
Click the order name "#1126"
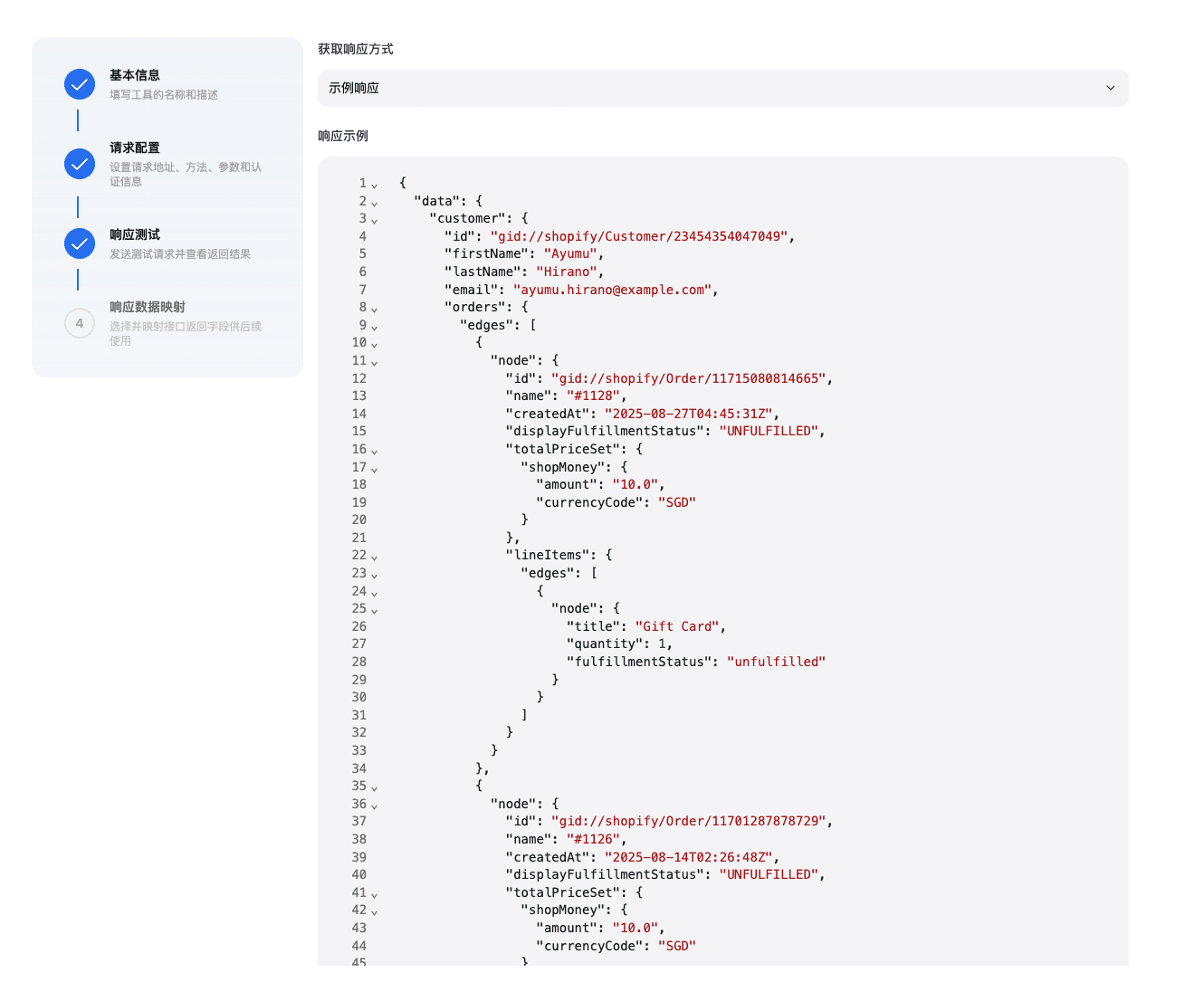(x=593, y=839)
